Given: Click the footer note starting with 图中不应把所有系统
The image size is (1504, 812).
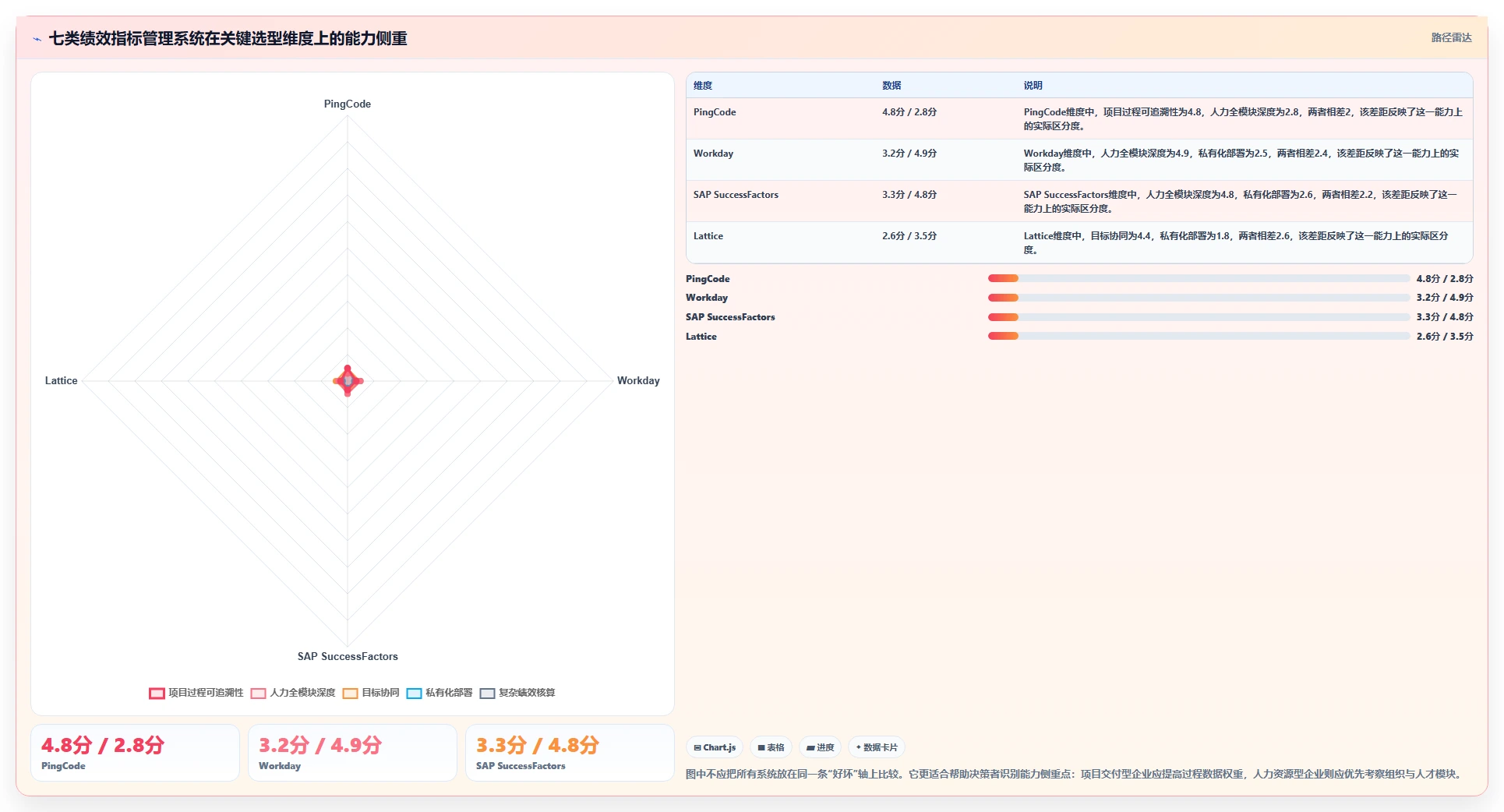Looking at the screenshot, I should [1075, 775].
